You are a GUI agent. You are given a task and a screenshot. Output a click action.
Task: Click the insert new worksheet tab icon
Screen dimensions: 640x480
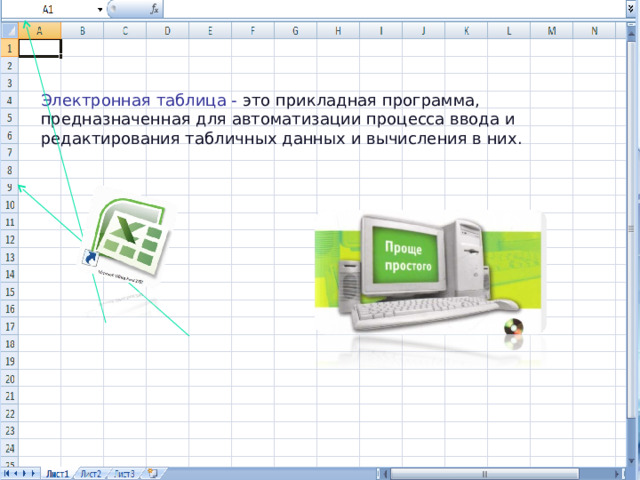[x=153, y=473]
